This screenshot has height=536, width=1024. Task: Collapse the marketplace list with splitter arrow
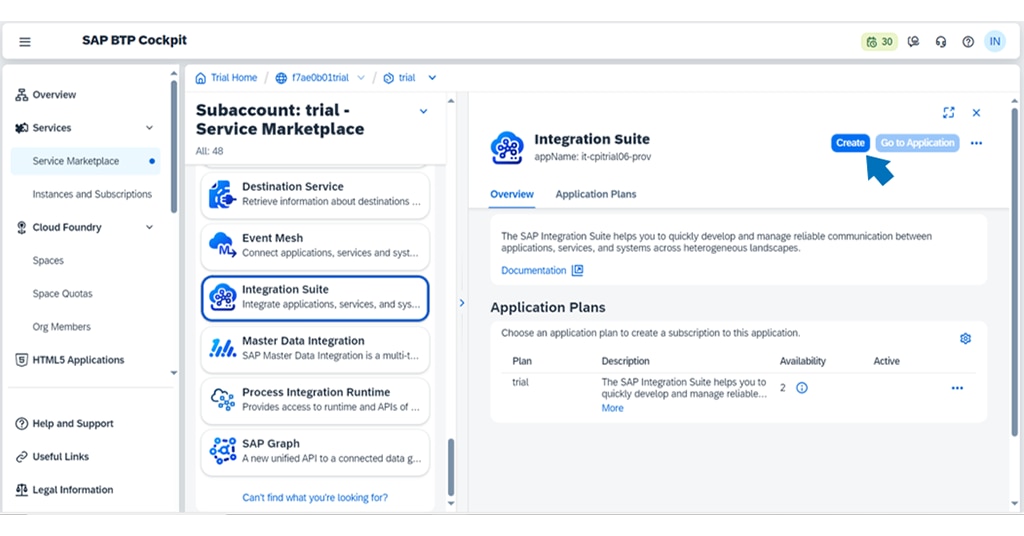pos(462,303)
